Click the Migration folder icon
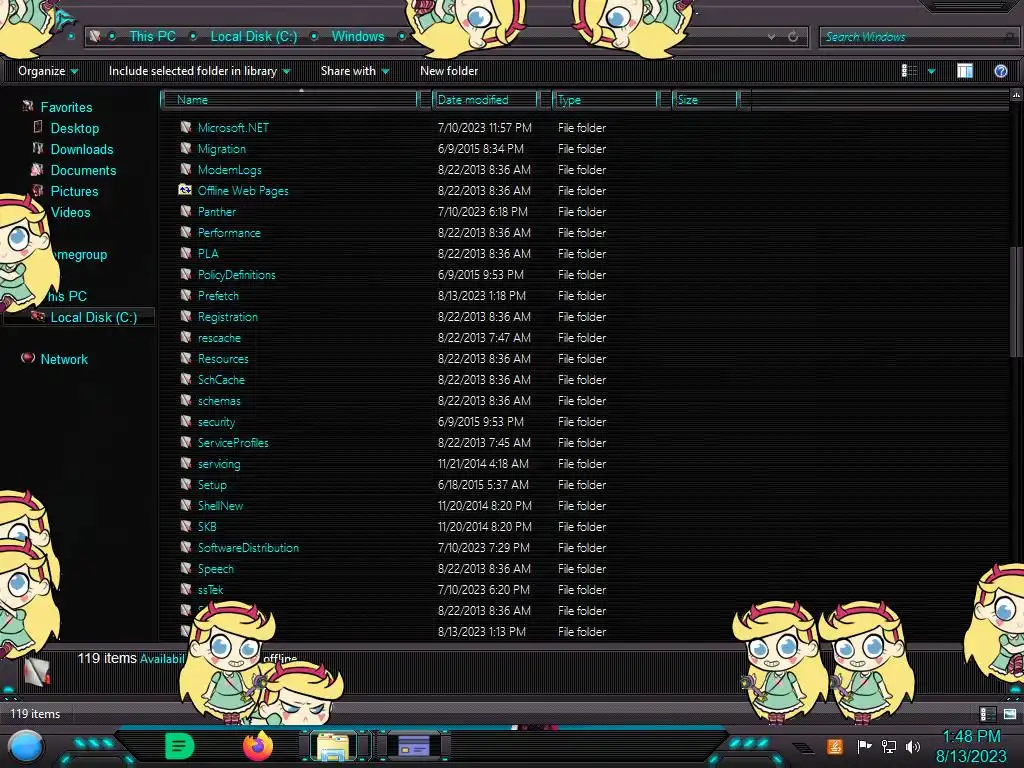Screen dimensions: 1024x768 click(185, 148)
